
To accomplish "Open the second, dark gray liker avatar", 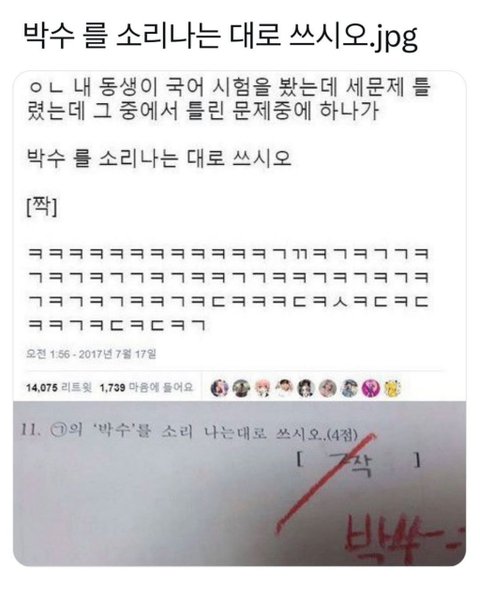I will 241,388.
